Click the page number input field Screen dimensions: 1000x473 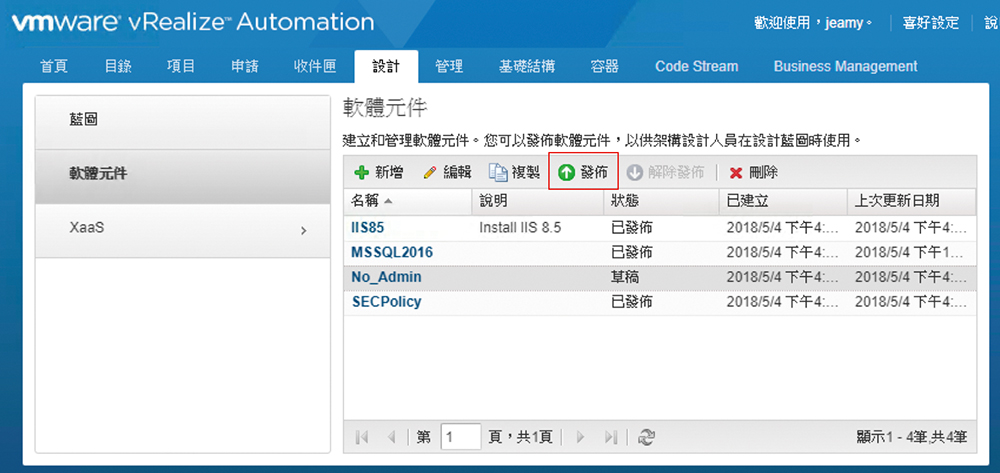click(x=460, y=437)
